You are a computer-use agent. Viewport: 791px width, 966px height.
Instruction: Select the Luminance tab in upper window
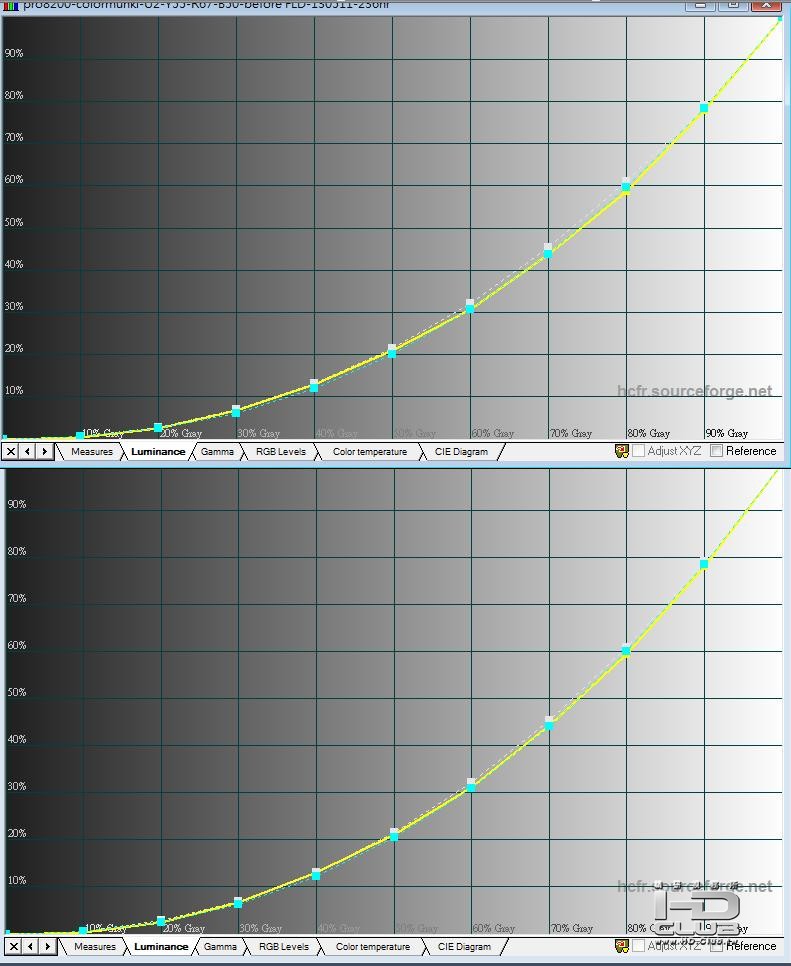pos(158,452)
